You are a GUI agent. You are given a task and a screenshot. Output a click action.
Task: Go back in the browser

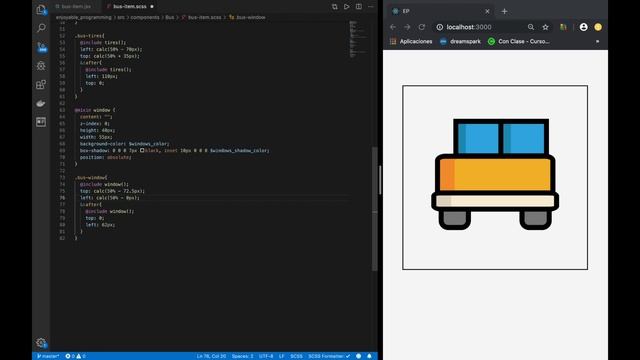tap(393, 27)
